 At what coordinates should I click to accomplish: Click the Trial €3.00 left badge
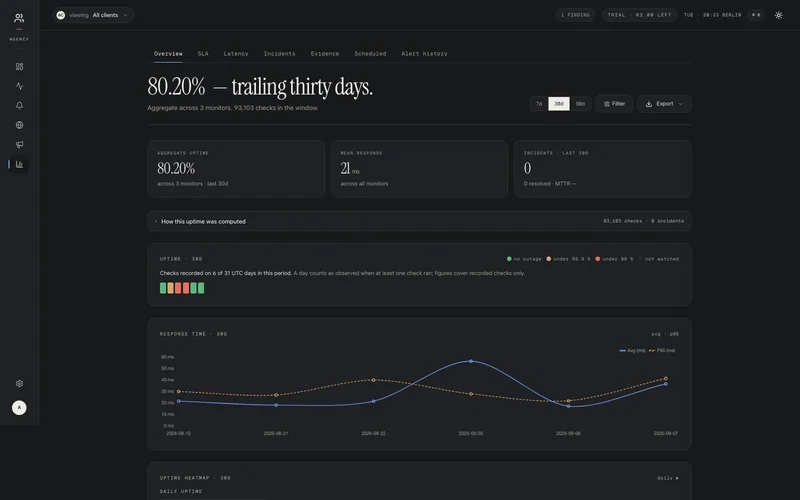[639, 15]
